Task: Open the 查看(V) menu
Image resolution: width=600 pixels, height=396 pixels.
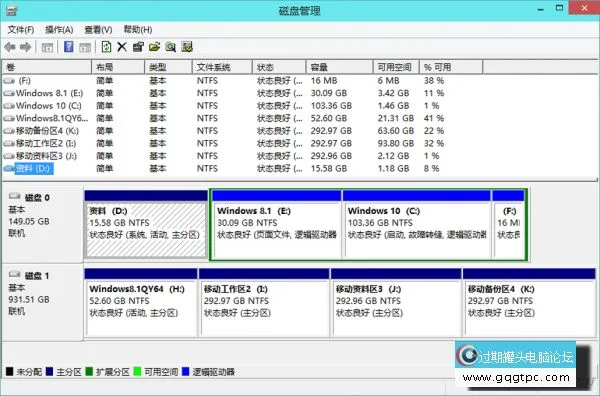Action: (x=98, y=29)
